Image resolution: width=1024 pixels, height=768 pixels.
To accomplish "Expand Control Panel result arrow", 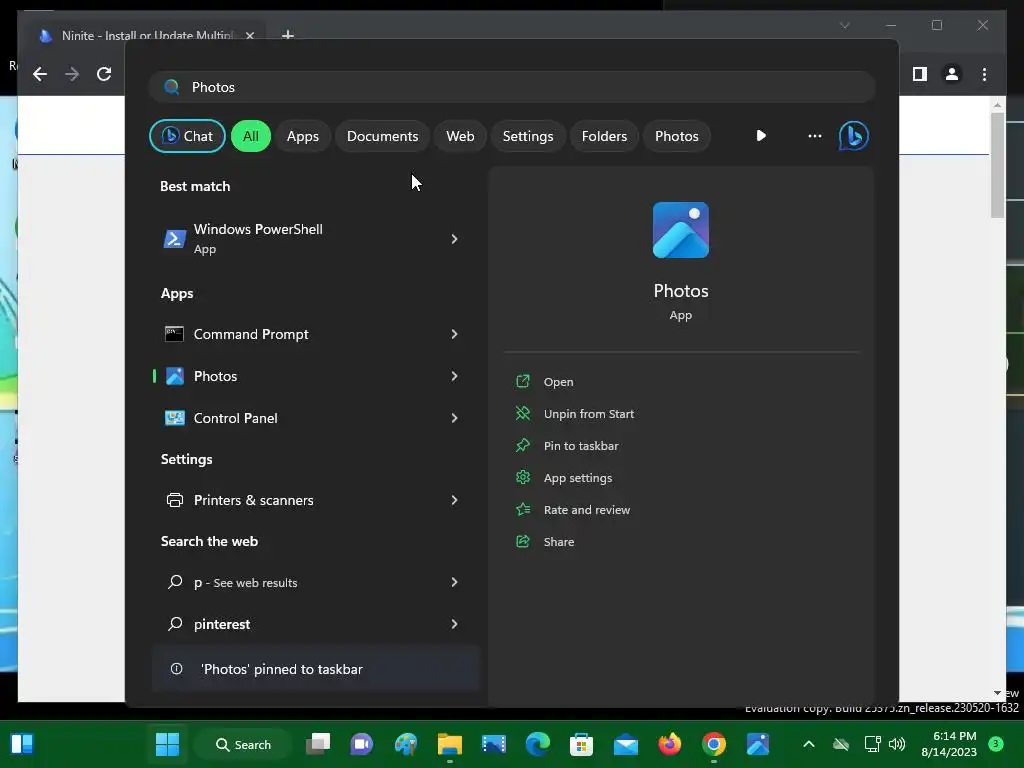I will (455, 418).
